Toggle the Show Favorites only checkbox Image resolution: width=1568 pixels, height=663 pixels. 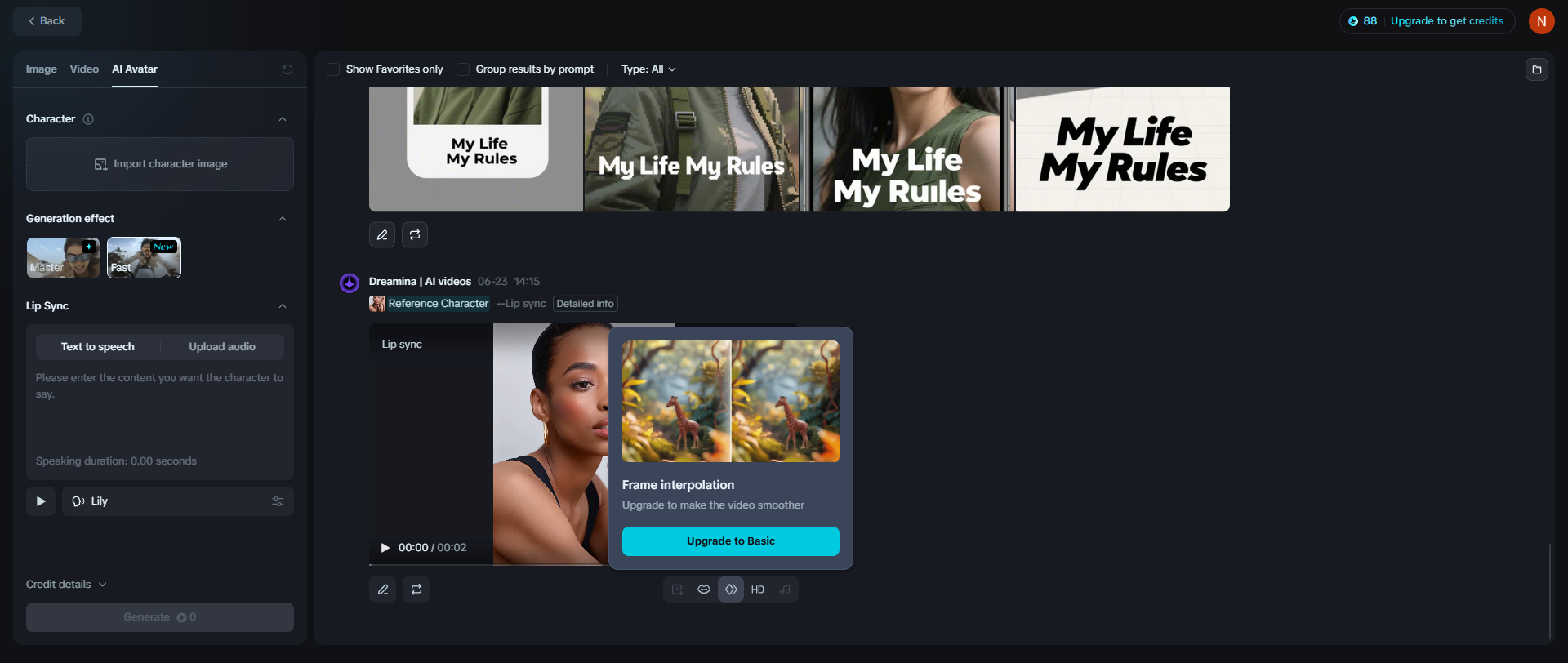click(333, 69)
